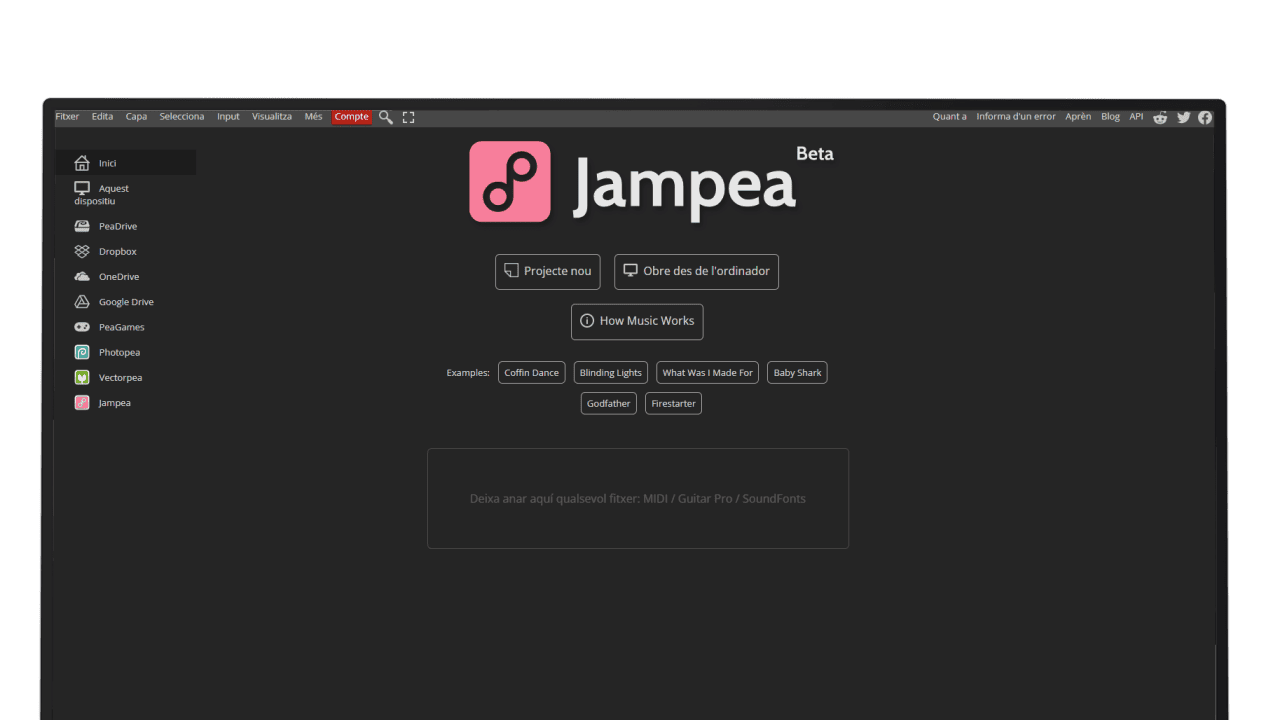Open the Compte menu
This screenshot has height=720, width=1280.
tap(351, 117)
